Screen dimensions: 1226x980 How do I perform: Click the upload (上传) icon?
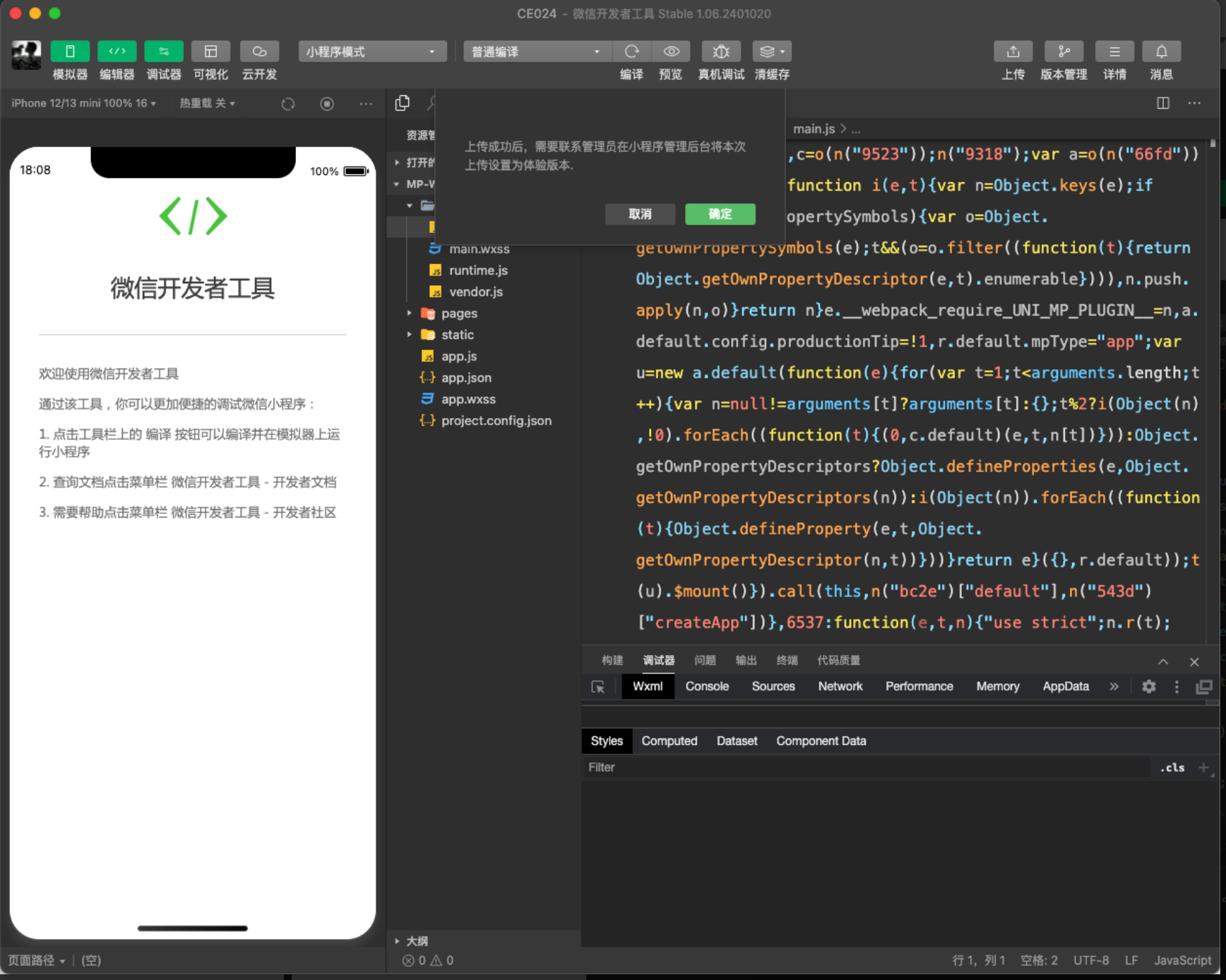click(x=1013, y=52)
